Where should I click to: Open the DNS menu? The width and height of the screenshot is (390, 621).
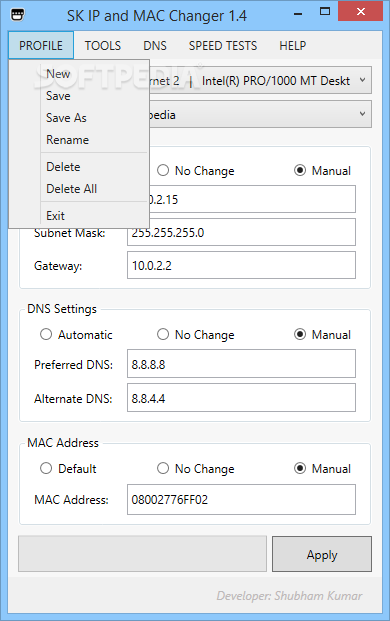[x=155, y=46]
